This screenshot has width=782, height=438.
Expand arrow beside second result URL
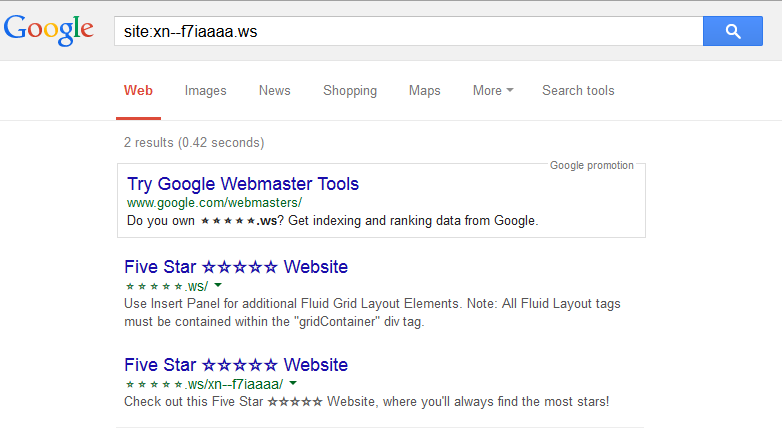293,383
